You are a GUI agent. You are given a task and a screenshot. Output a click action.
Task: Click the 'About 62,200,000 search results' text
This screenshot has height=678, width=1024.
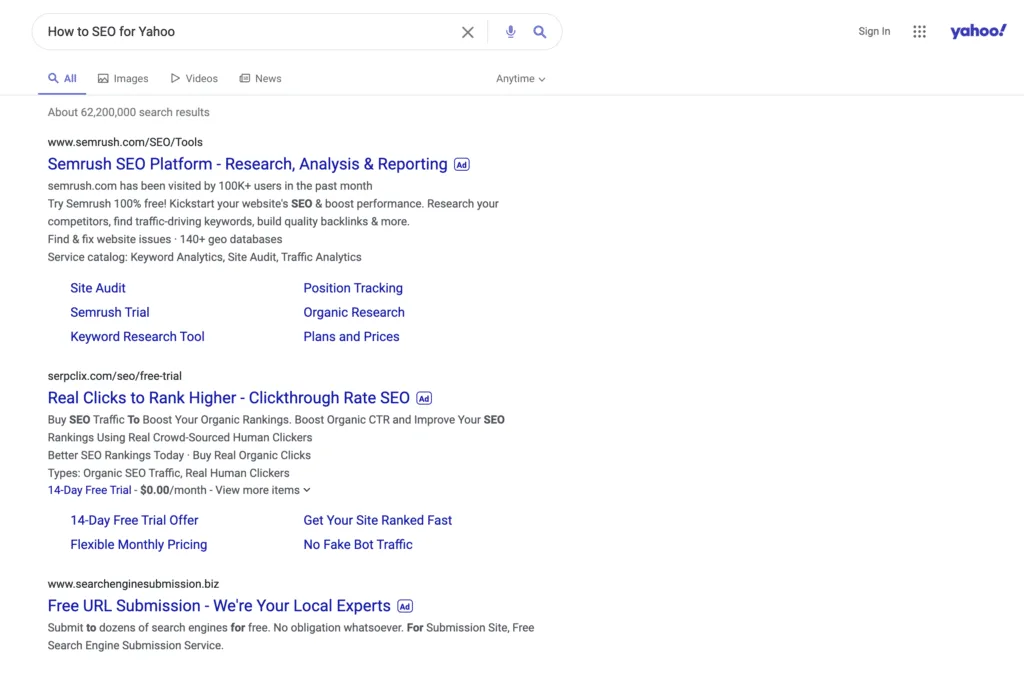[129, 112]
